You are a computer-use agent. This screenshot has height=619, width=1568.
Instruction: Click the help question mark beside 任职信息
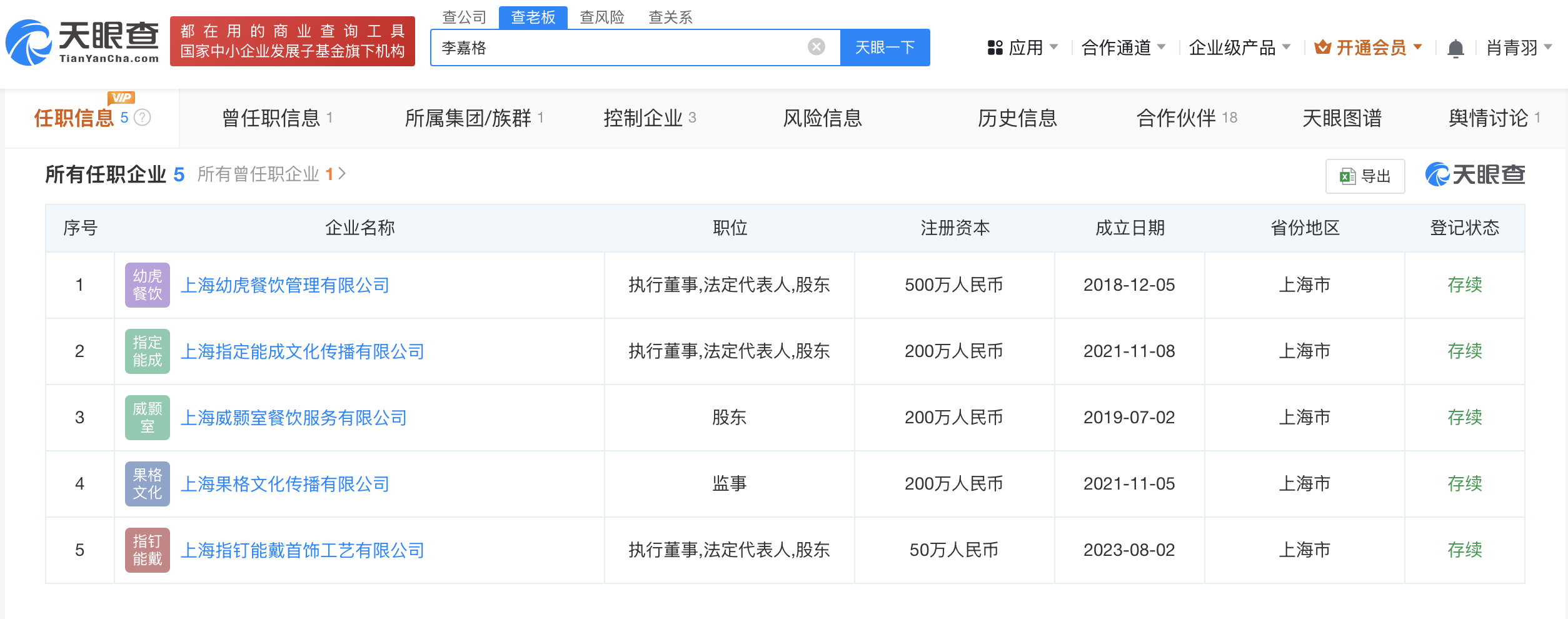click(x=143, y=118)
